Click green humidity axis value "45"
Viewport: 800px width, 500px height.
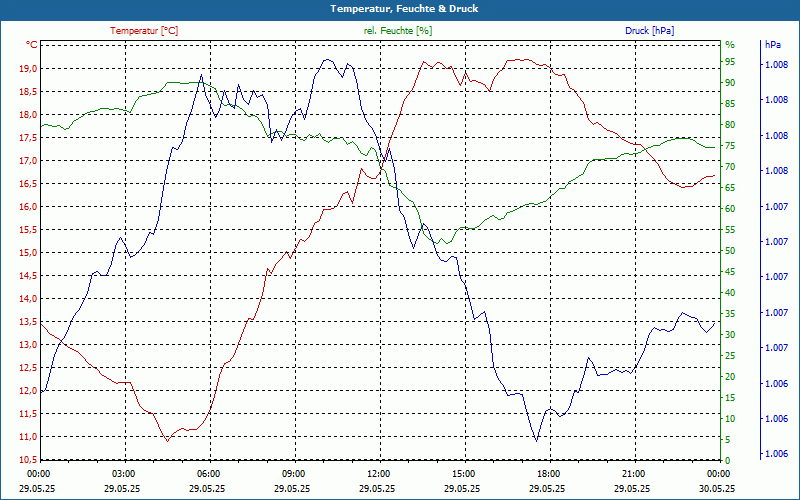point(730,271)
